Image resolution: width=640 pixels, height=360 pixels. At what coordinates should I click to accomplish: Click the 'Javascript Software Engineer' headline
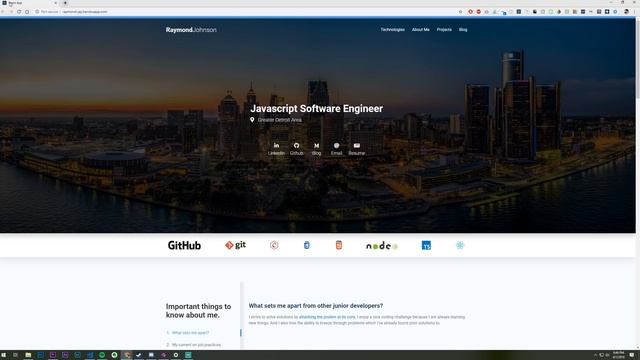(316, 109)
